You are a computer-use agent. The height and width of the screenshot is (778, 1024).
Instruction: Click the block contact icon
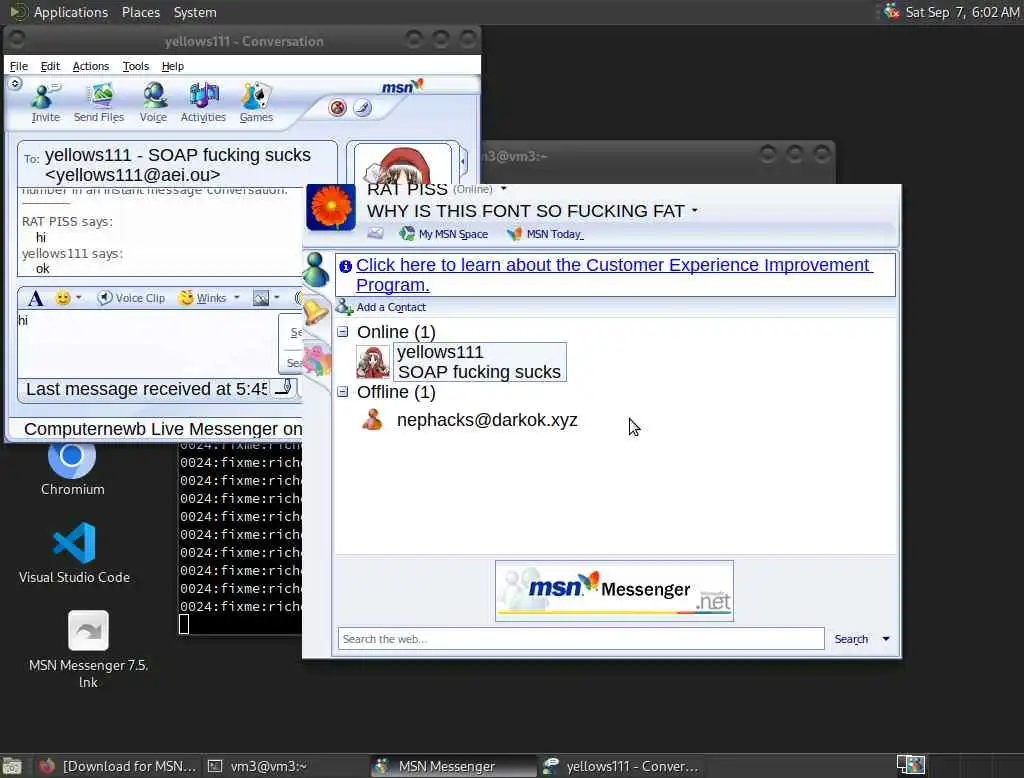338,108
